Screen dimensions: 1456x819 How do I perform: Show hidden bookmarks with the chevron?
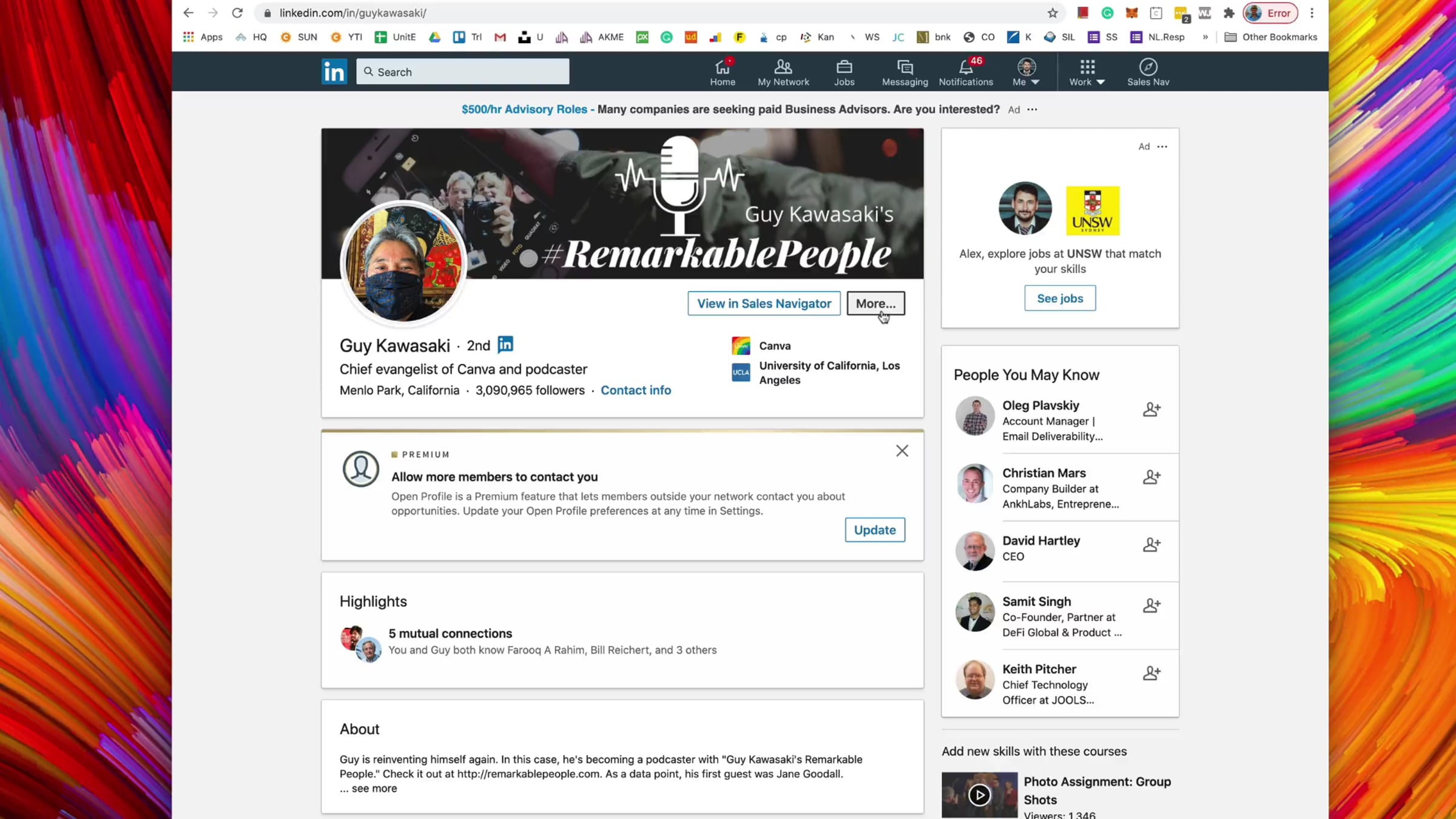(x=1205, y=37)
